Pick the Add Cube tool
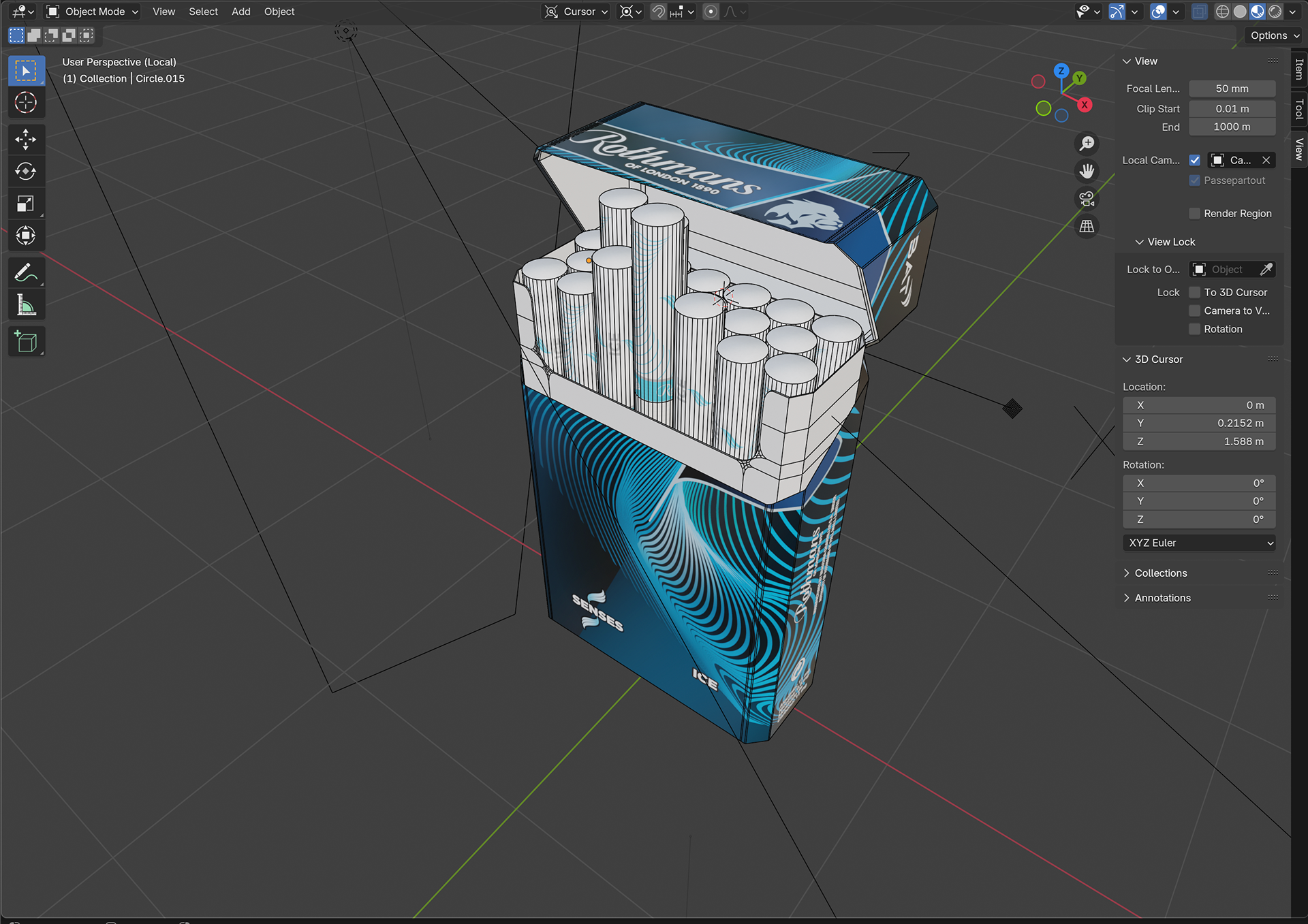Screen dimensions: 1308x924 click(x=26, y=342)
